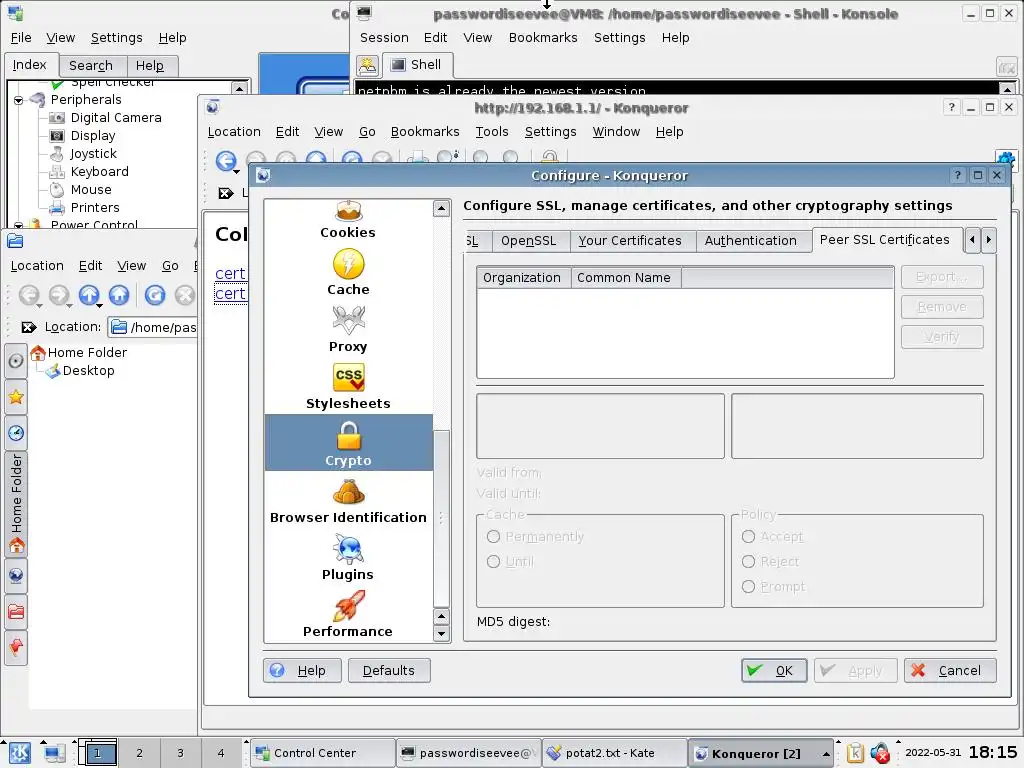Open Browser Identification settings
The height and width of the screenshot is (768, 1024).
pos(348,501)
